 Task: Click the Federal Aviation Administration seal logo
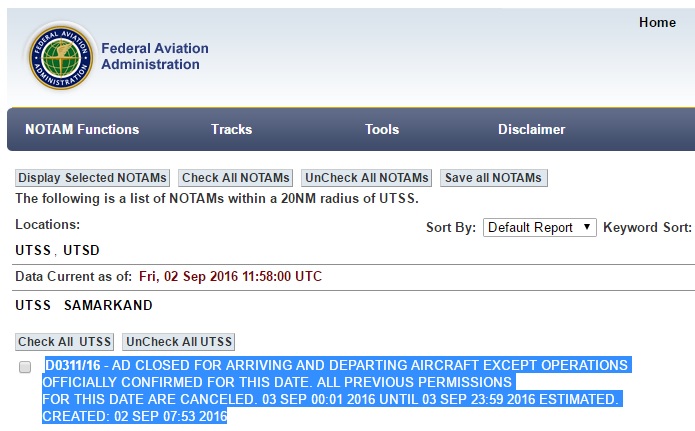[x=58, y=56]
